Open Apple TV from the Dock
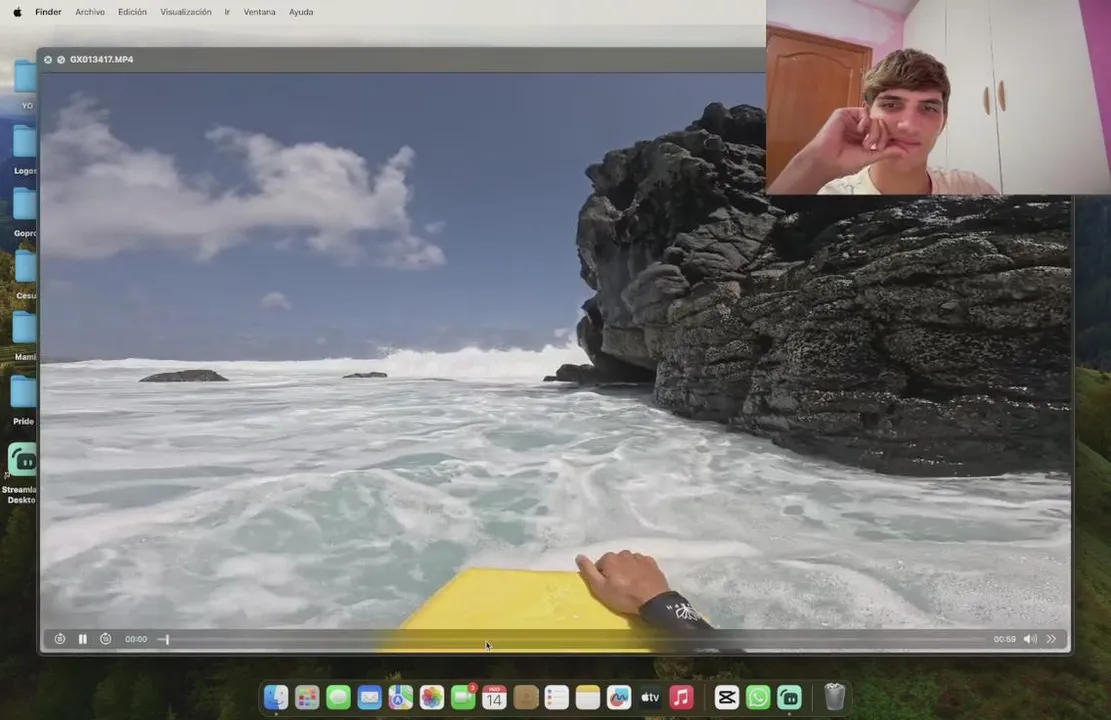This screenshot has height=720, width=1111. pyautogui.click(x=650, y=698)
